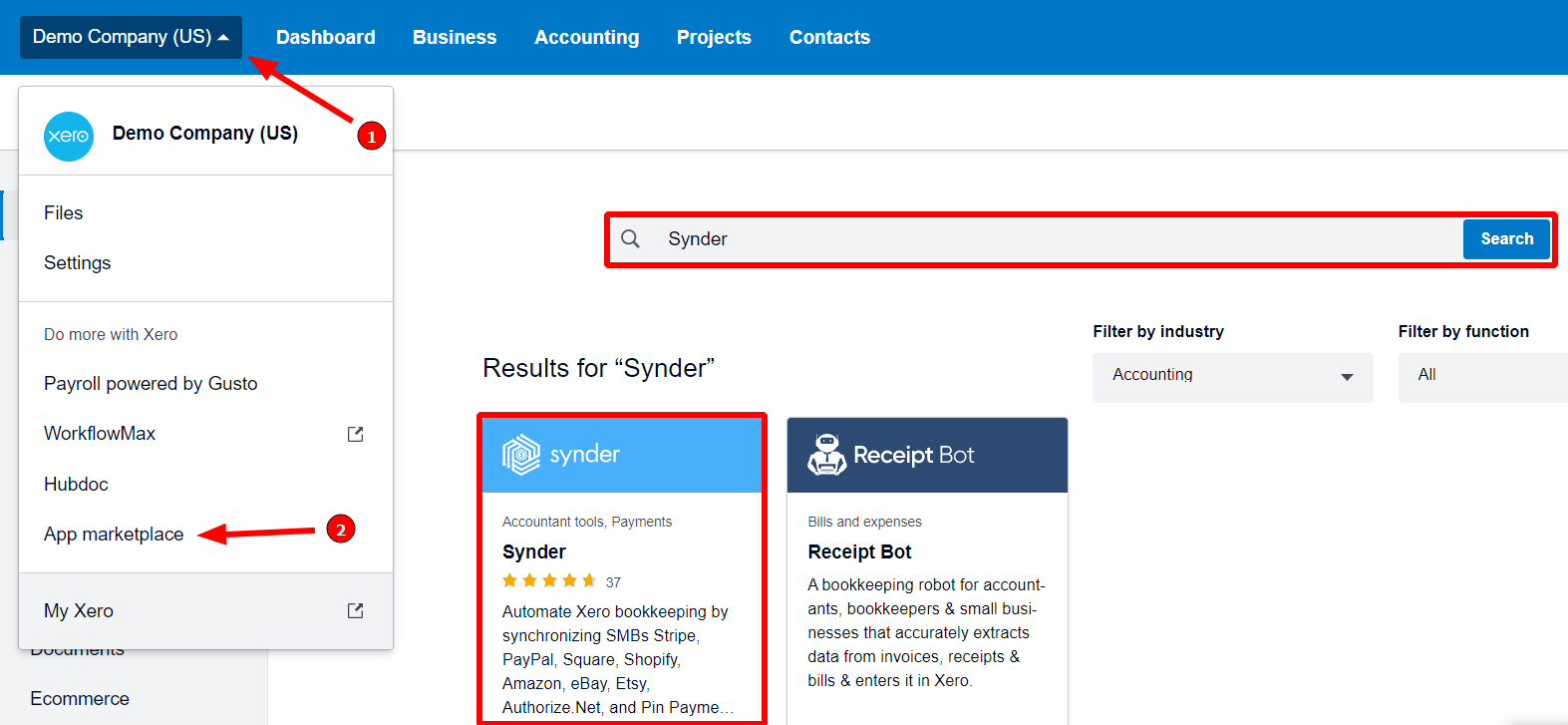The height and width of the screenshot is (725, 1568).
Task: Click the Receipt Bot logo banner
Action: coord(927,455)
